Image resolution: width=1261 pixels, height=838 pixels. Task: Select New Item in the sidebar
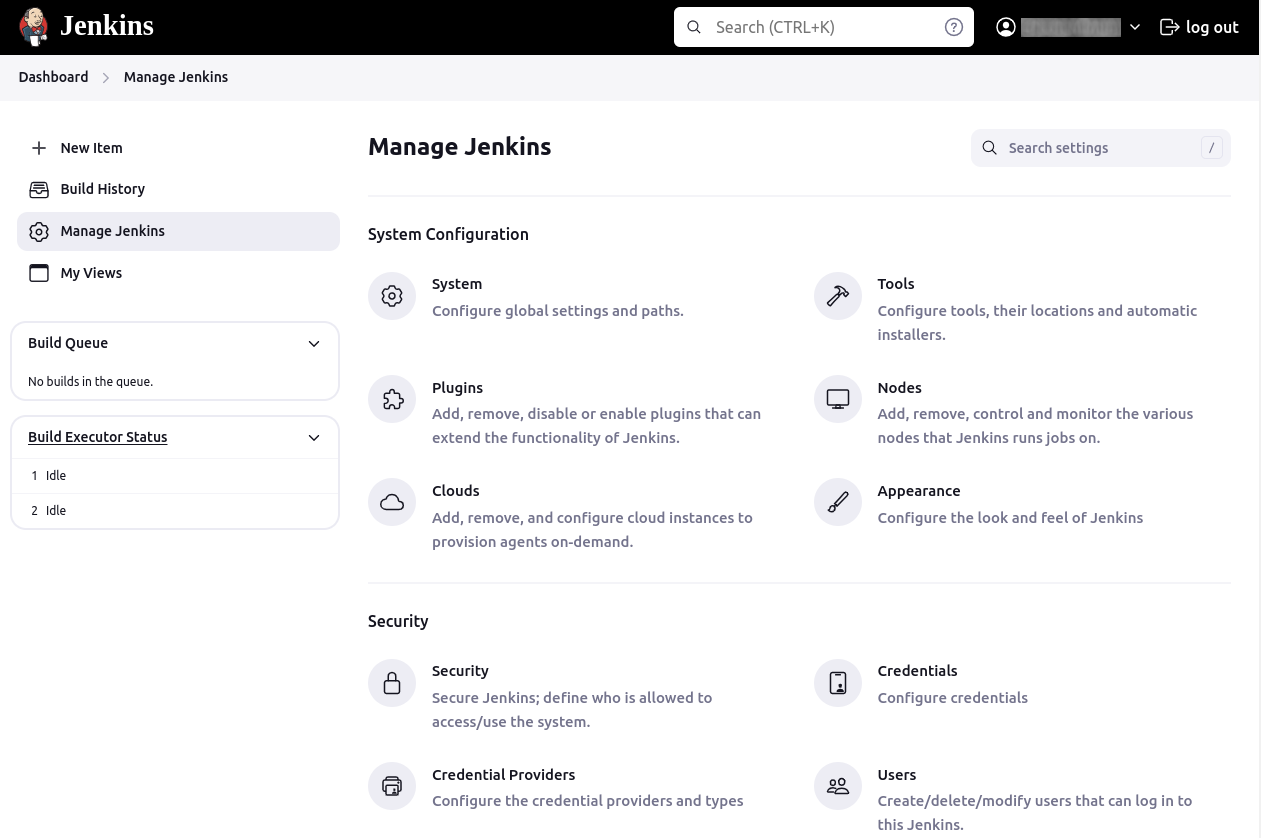(x=91, y=148)
